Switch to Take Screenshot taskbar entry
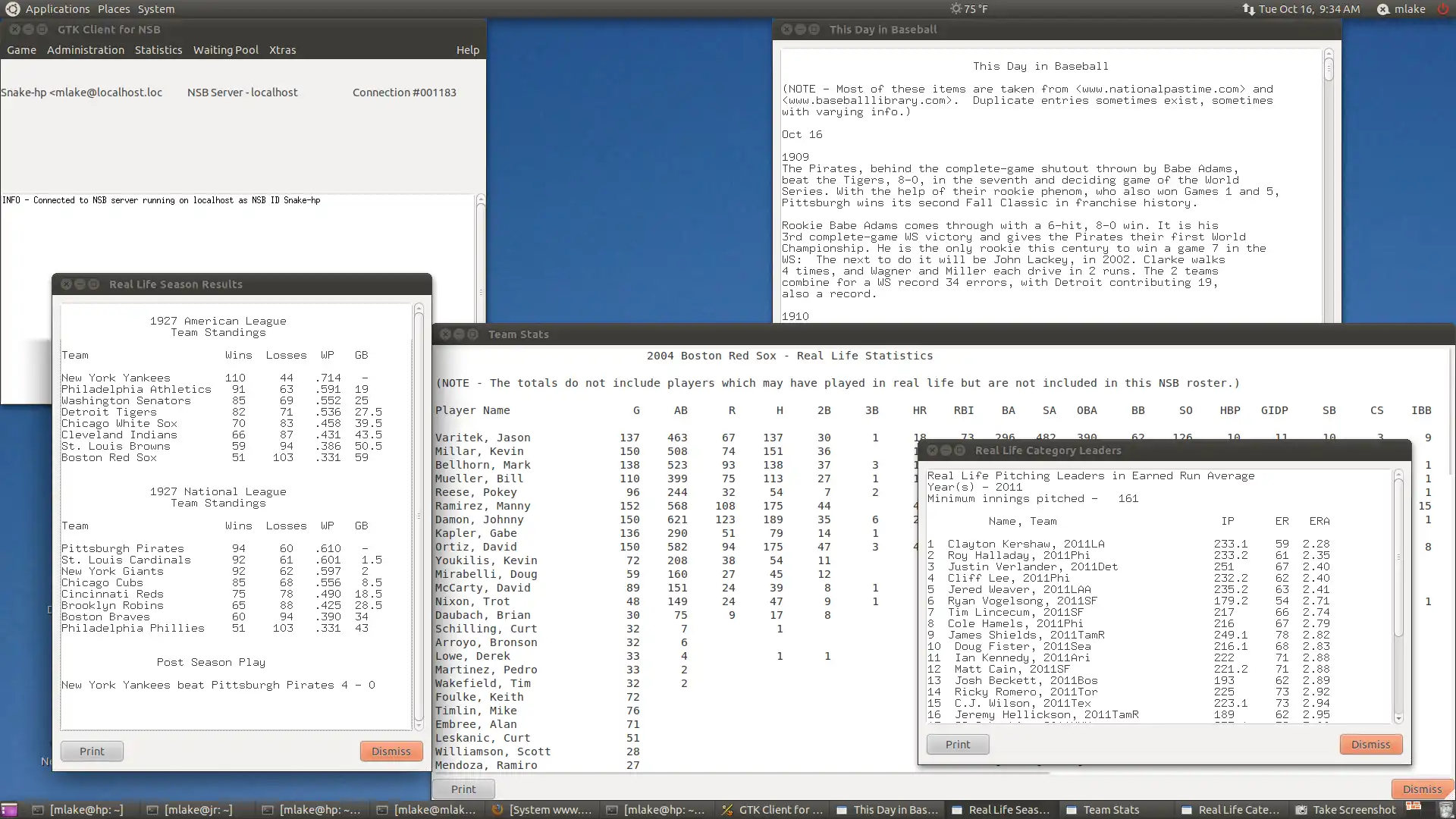The width and height of the screenshot is (1456, 819). pos(1346,810)
